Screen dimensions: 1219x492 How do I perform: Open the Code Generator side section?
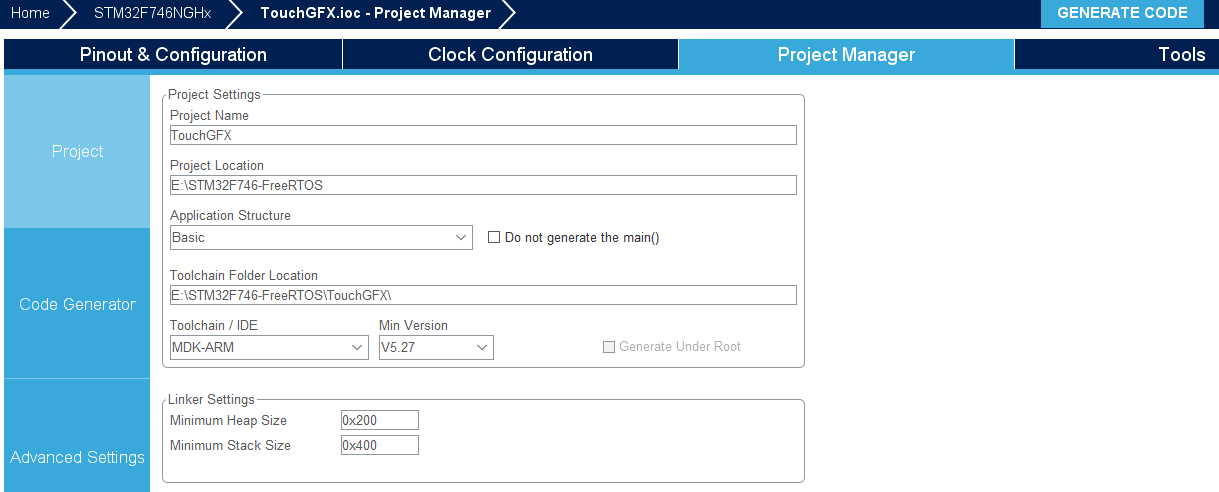pos(77,304)
